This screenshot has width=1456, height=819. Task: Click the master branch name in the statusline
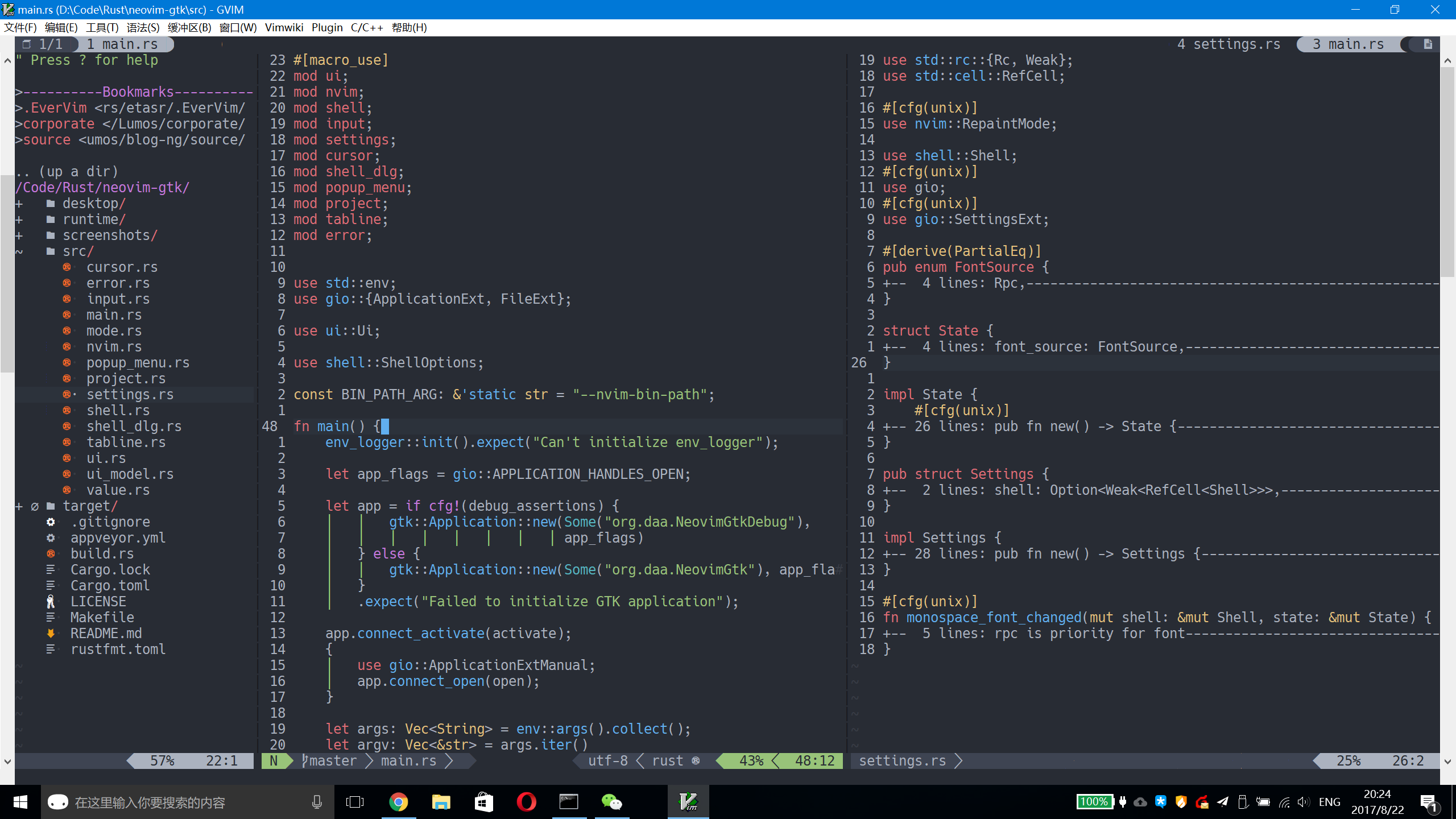[x=333, y=760]
